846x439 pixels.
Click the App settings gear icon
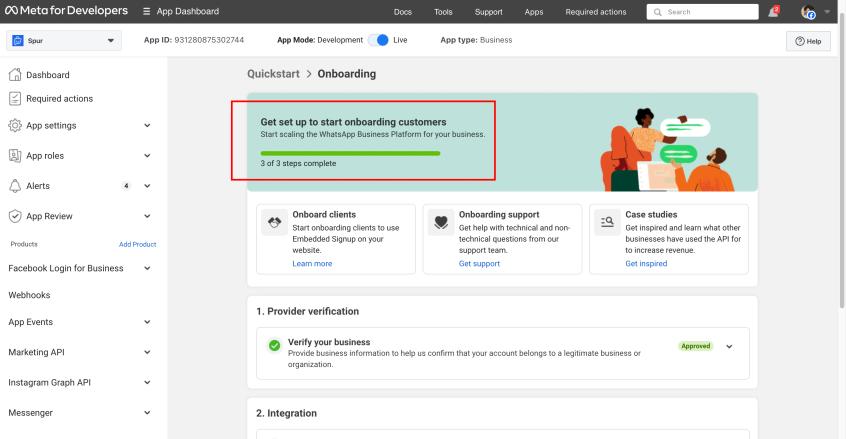[x=15, y=125]
